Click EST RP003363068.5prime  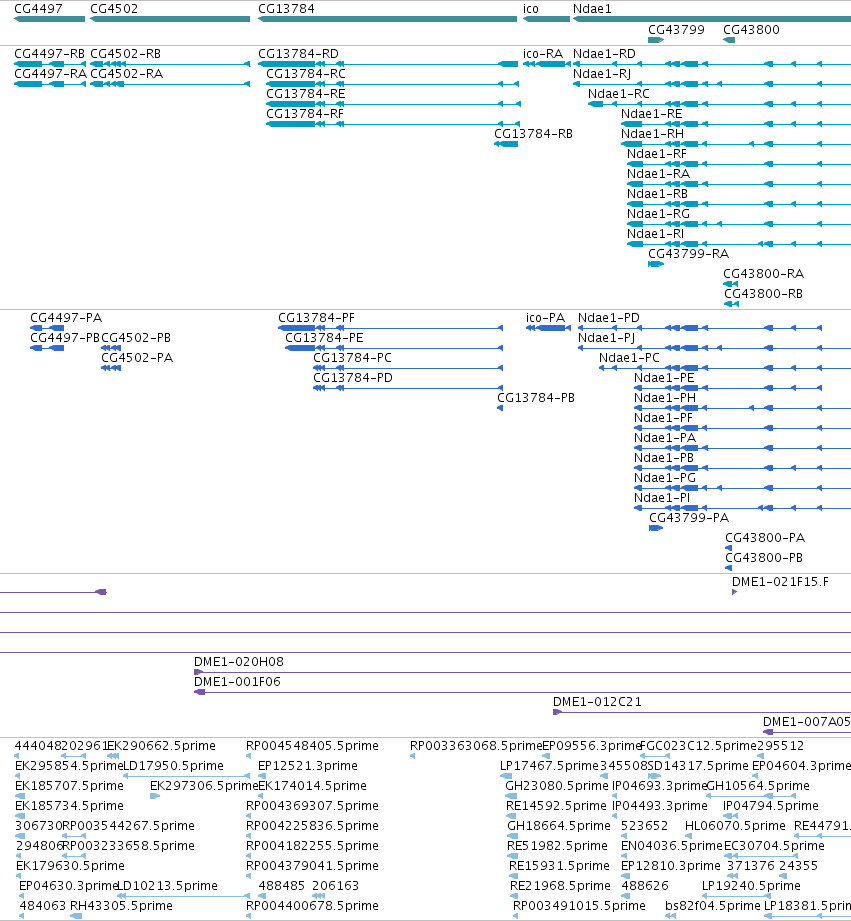[x=476, y=746]
